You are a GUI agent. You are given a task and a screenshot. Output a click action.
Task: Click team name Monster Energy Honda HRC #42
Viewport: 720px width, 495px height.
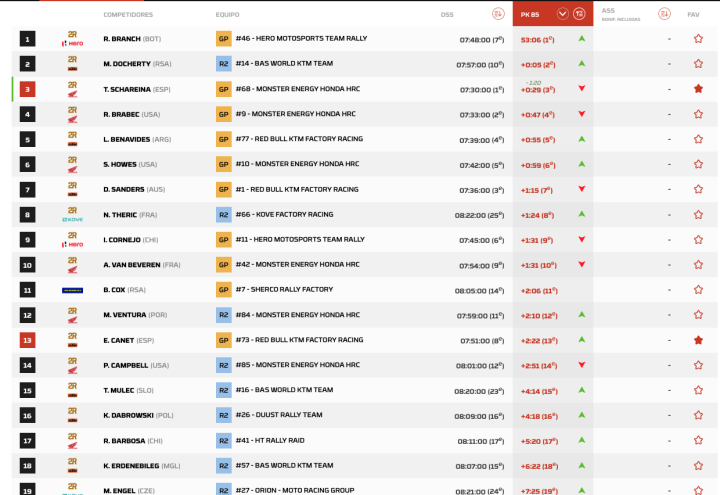tap(298, 265)
